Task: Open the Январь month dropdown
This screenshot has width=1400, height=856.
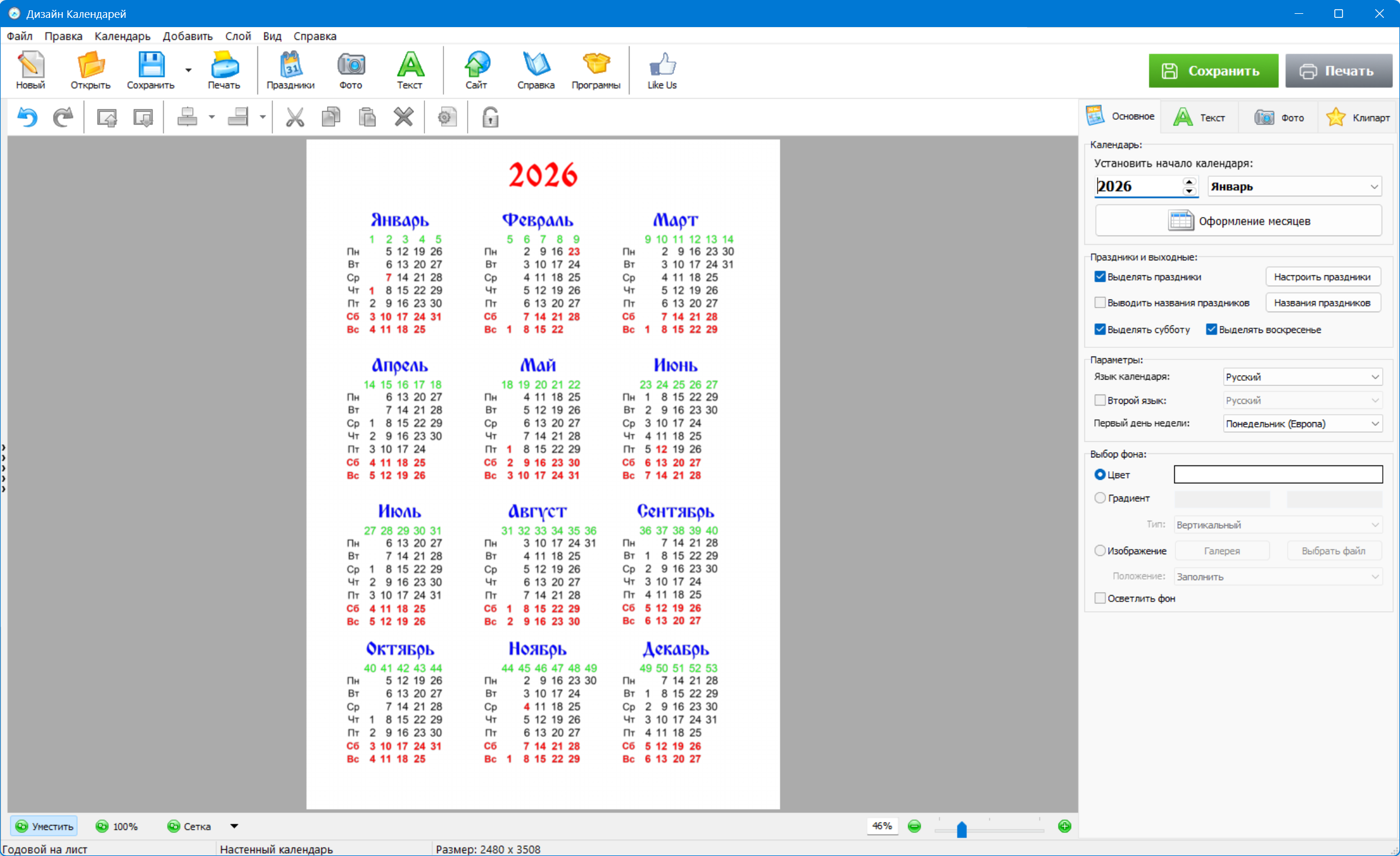Action: [1294, 187]
